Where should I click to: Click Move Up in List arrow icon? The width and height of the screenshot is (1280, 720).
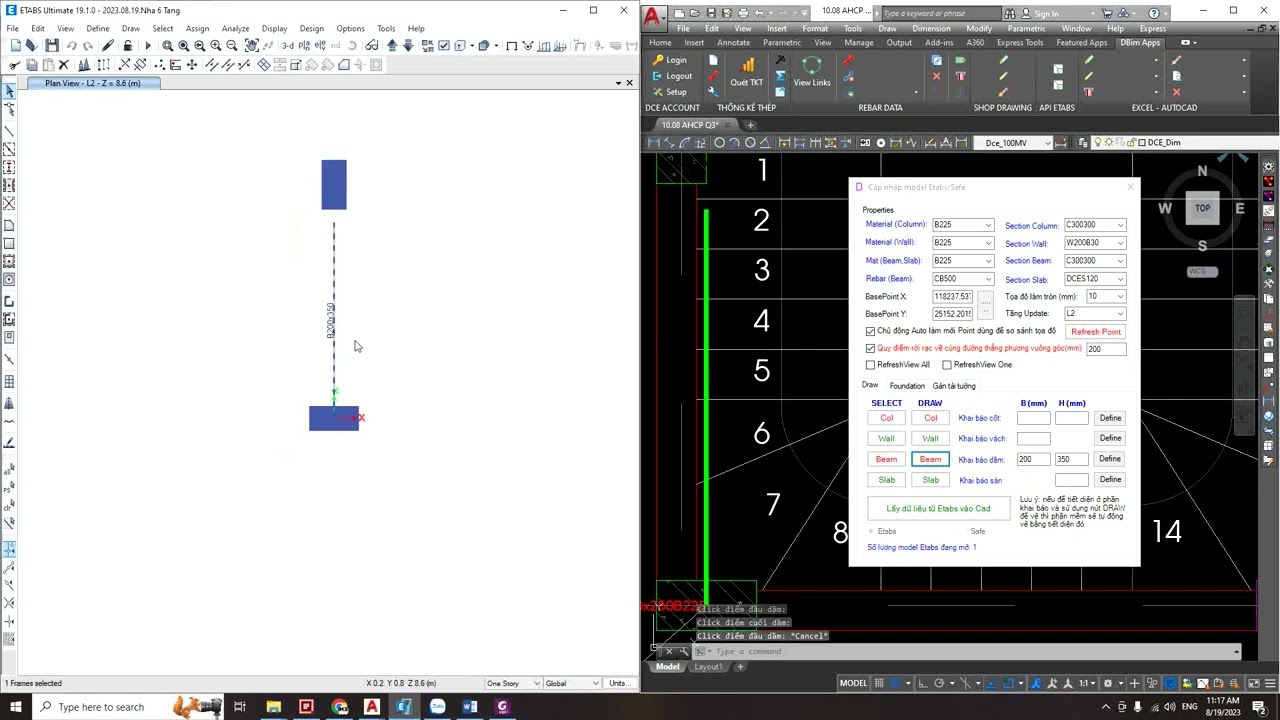[392, 46]
